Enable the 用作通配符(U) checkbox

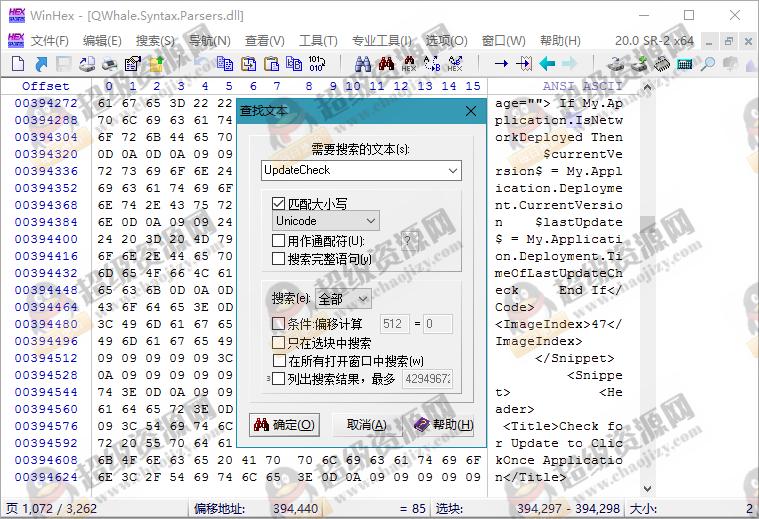278,241
